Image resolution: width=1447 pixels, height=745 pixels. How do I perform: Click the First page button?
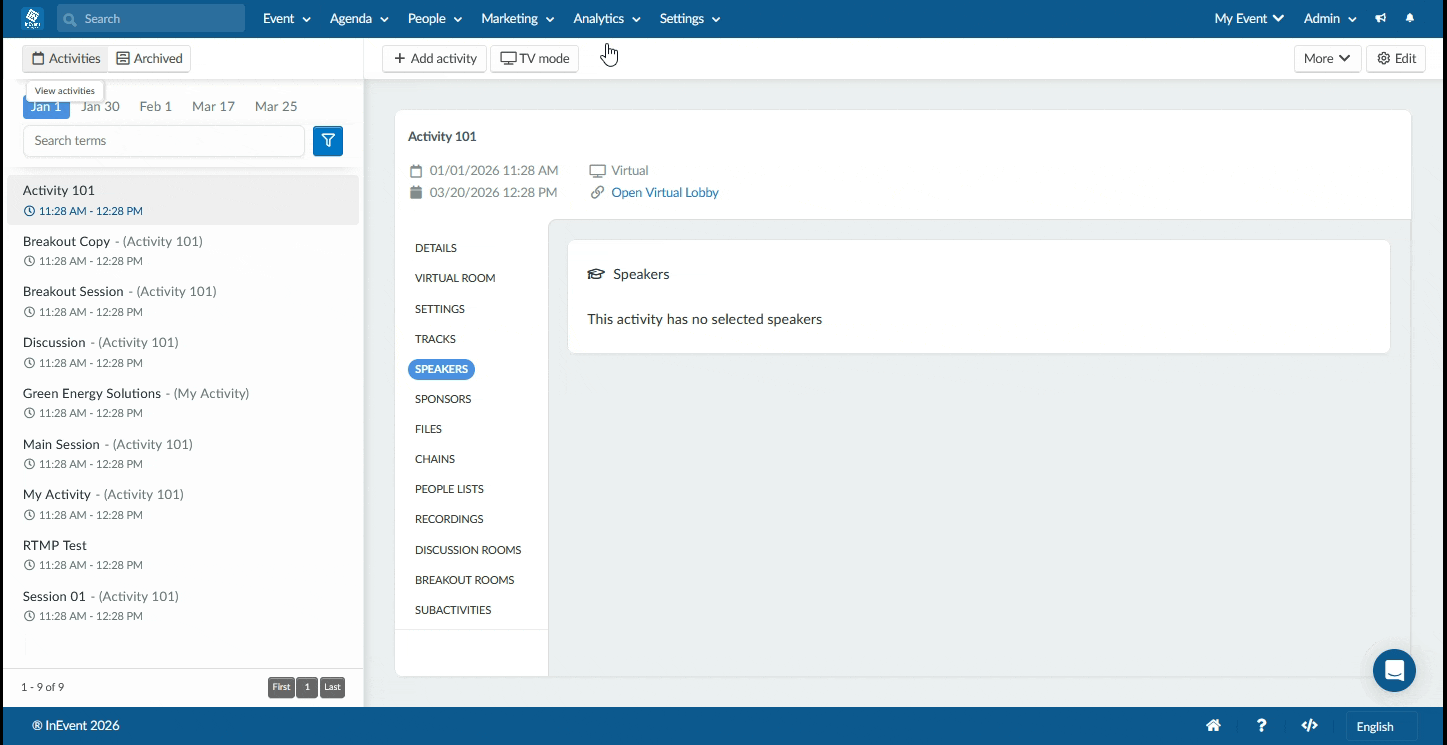pyautogui.click(x=281, y=687)
